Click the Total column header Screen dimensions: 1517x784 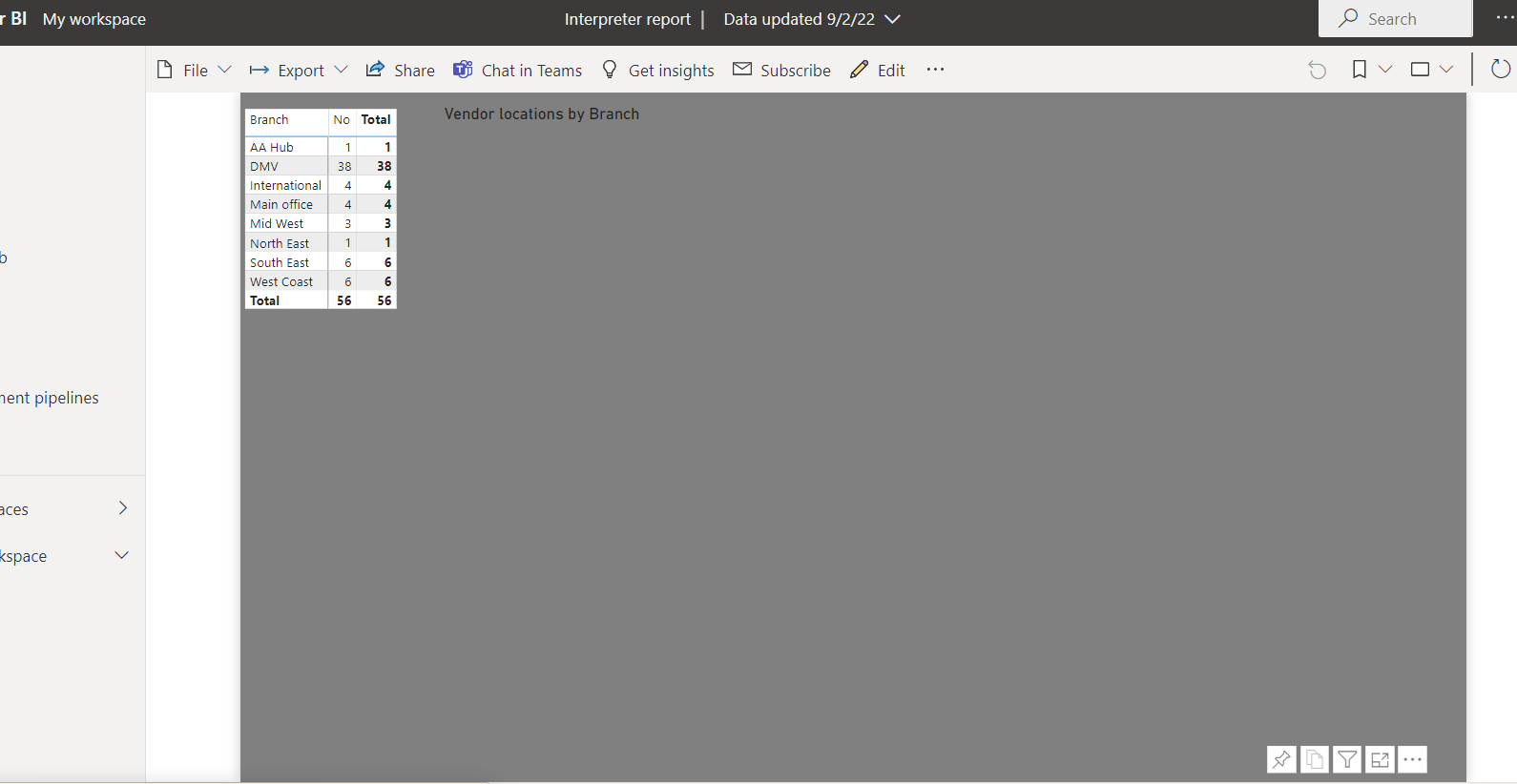[376, 120]
